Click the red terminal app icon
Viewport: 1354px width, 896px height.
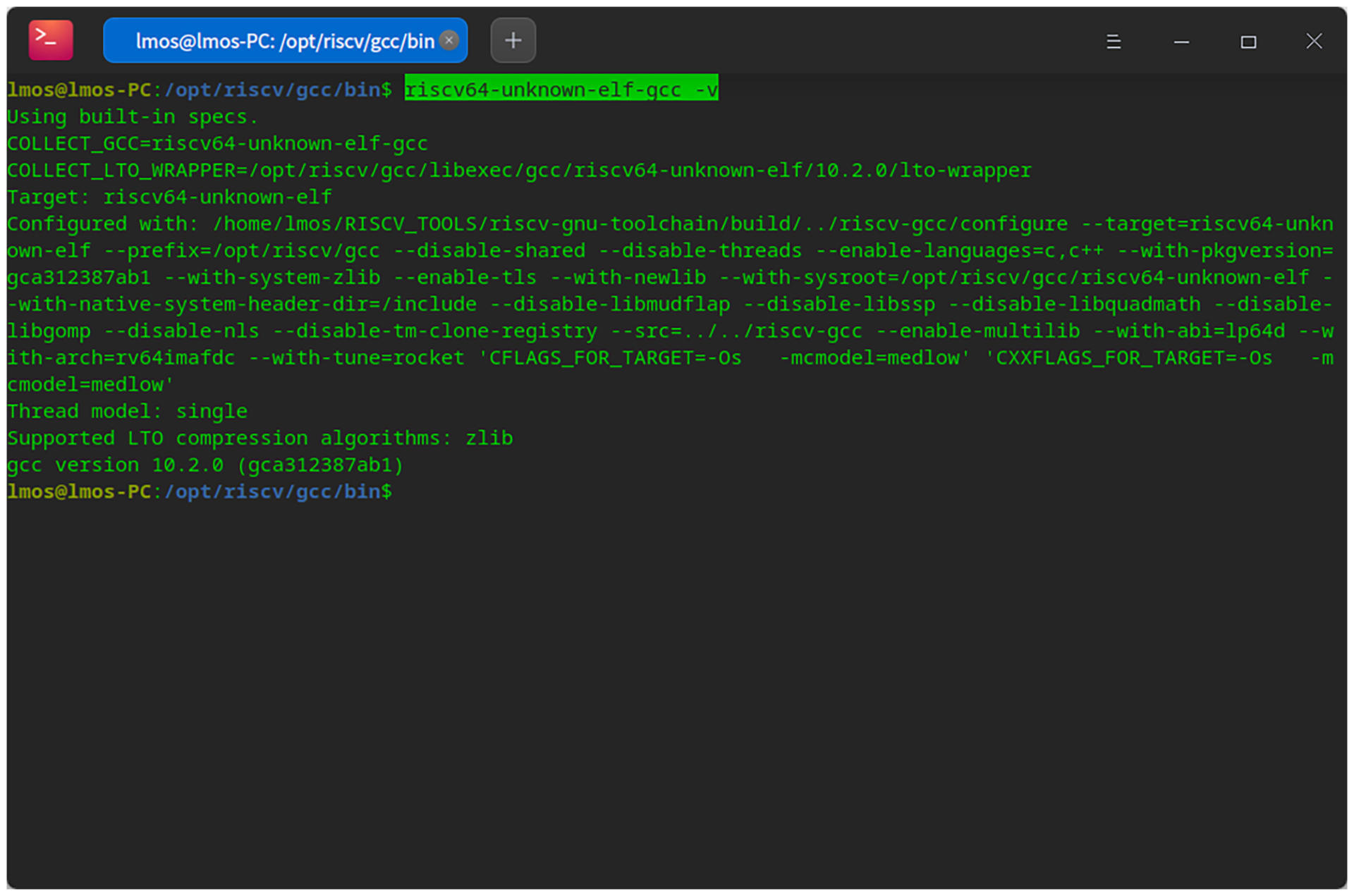(x=50, y=40)
